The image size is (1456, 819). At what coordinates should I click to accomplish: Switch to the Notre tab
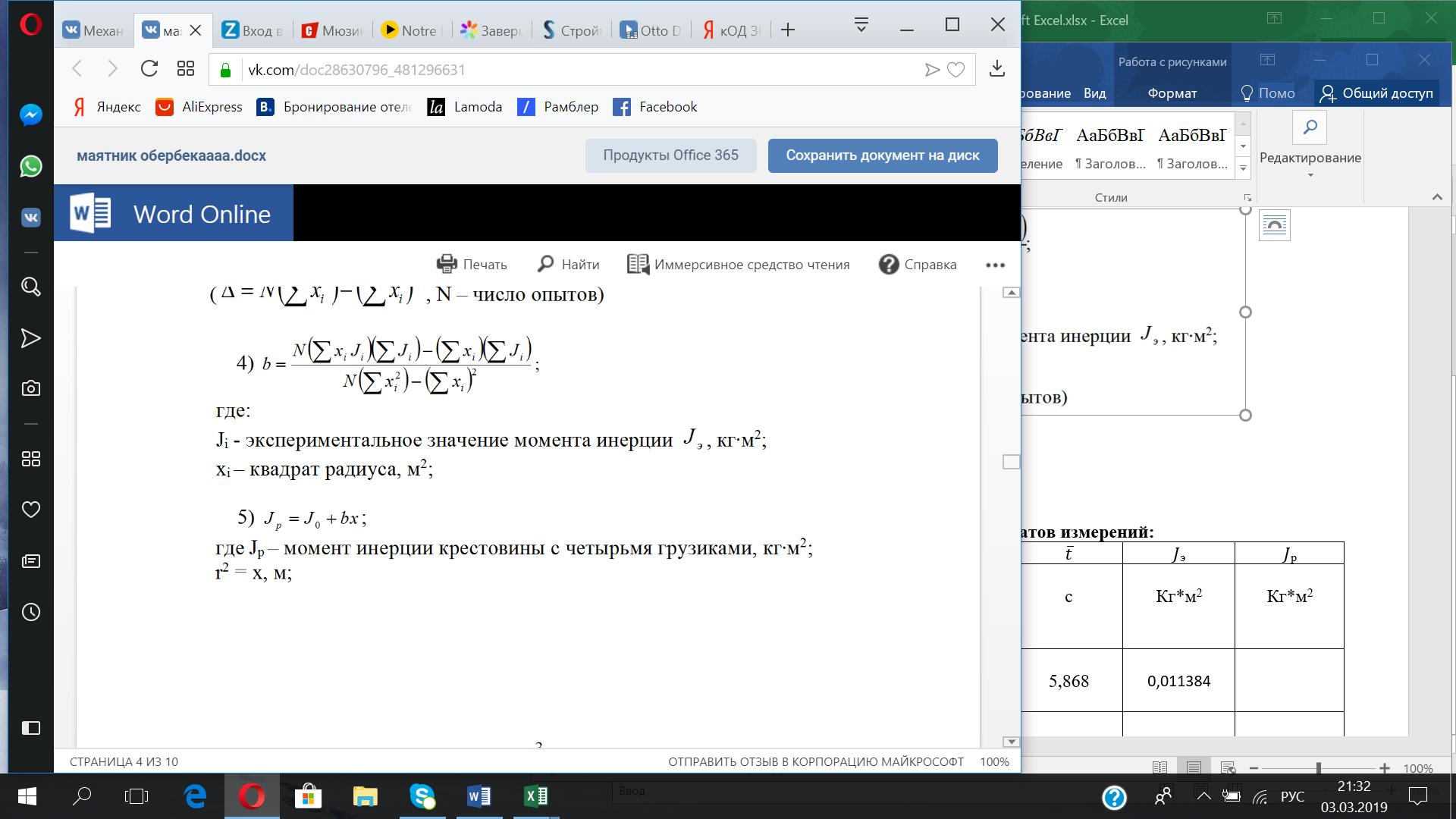coord(410,30)
